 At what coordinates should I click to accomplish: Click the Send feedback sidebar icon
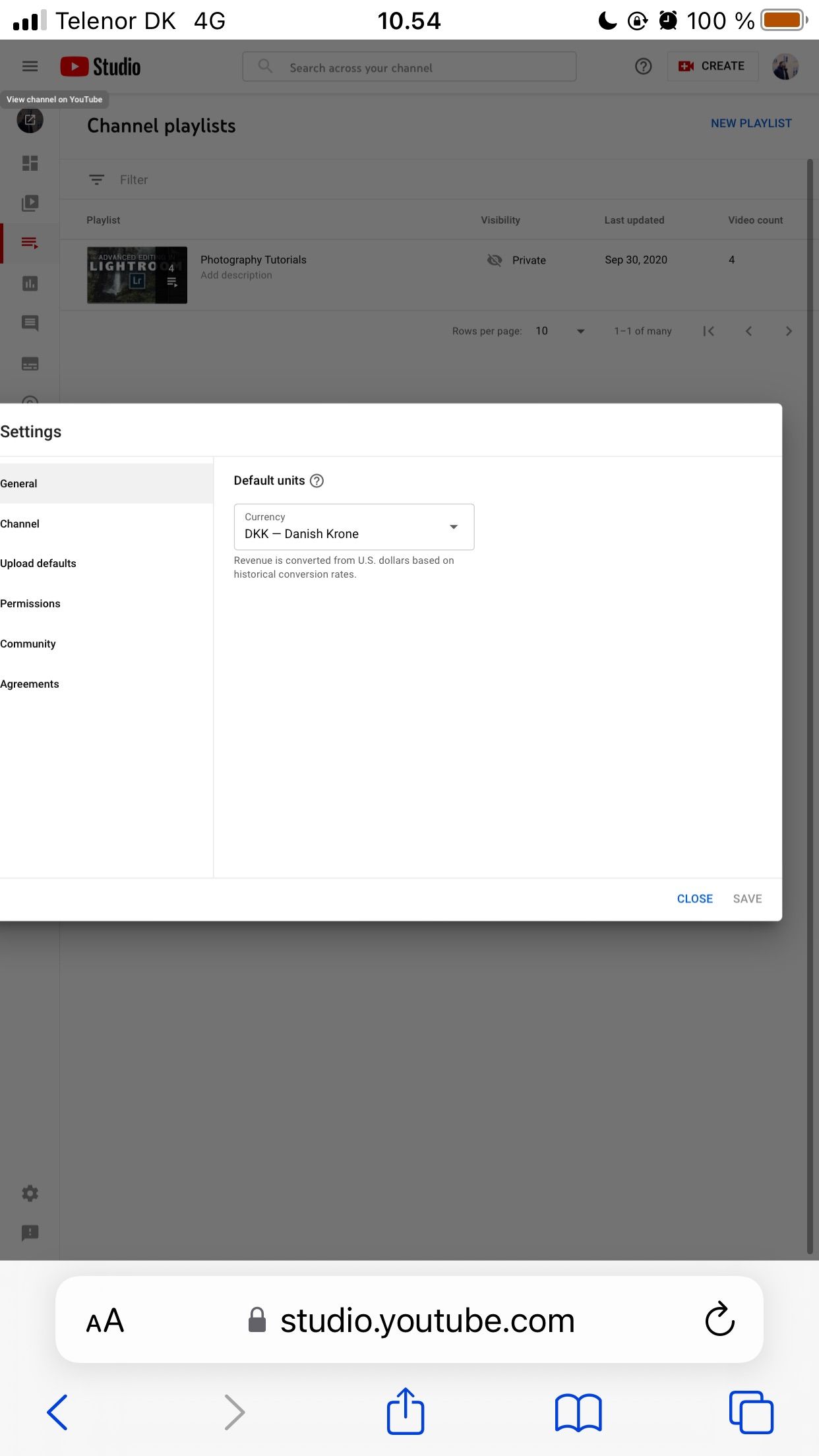pos(30,1232)
